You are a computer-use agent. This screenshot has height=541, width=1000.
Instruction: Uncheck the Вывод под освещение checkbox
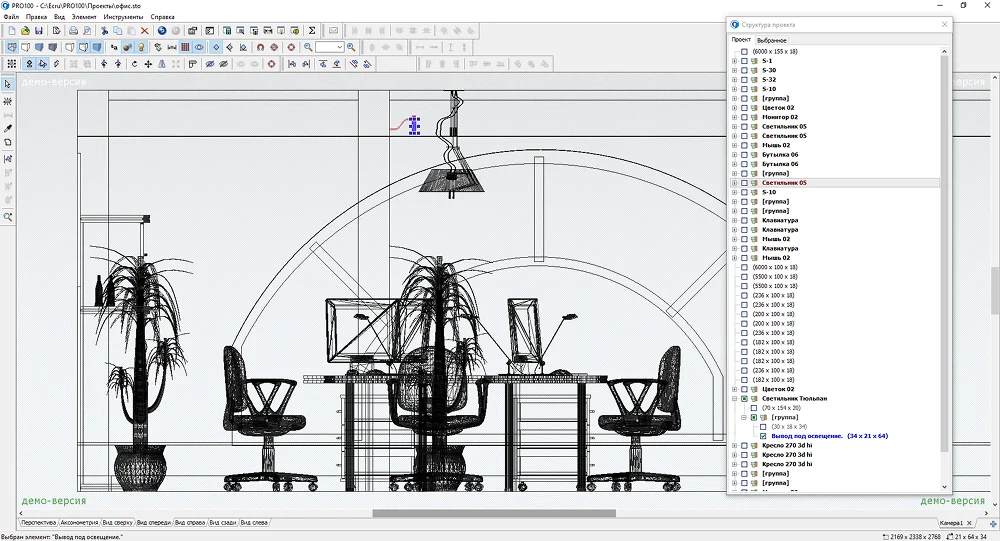pos(763,436)
